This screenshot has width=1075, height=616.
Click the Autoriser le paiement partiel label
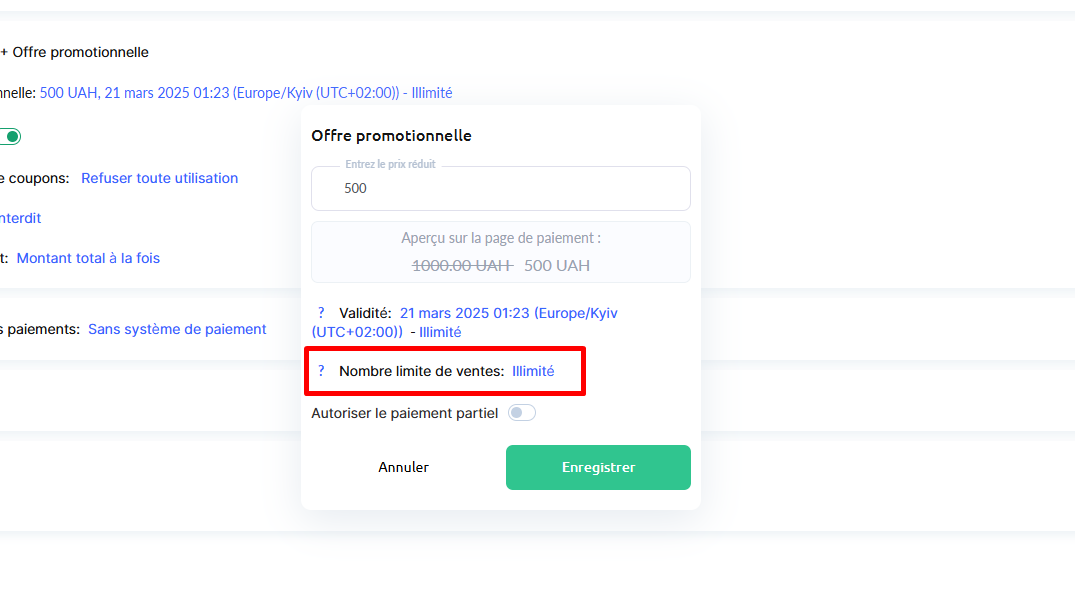[x=404, y=413]
